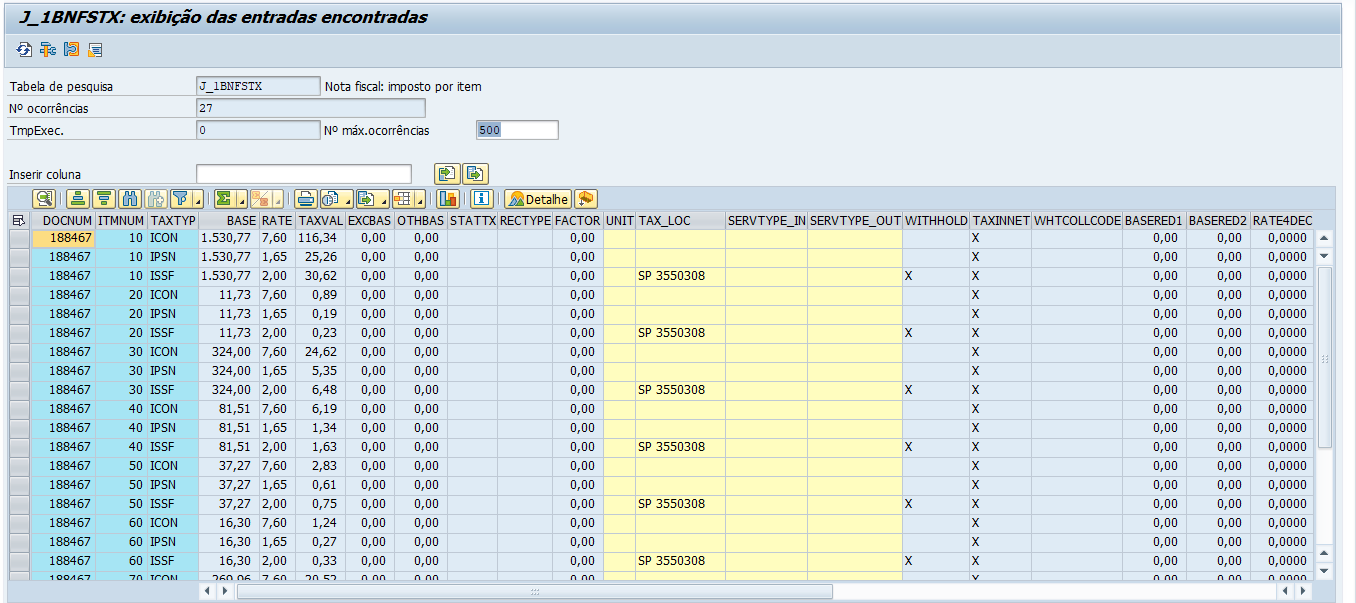Click the select-all icon at grid corner
Viewport: 1356px width, 603px height.
(x=18, y=220)
